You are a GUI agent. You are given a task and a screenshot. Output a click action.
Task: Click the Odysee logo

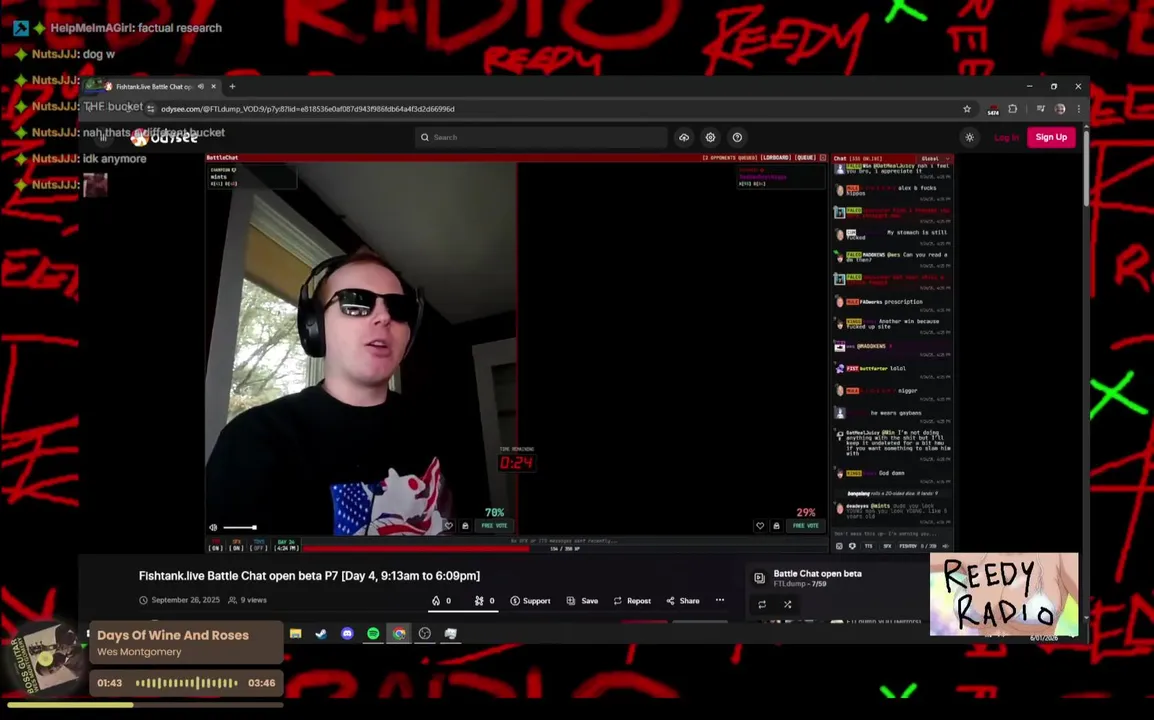(x=165, y=138)
